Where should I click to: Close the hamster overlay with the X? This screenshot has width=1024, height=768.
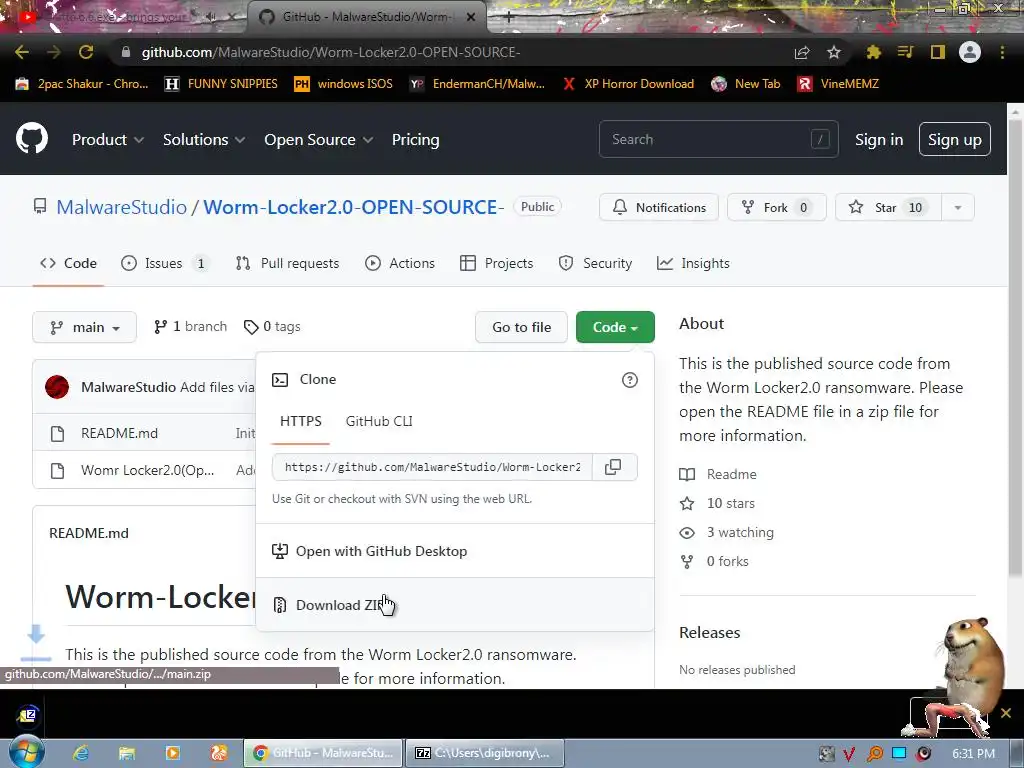pyautogui.click(x=1006, y=712)
